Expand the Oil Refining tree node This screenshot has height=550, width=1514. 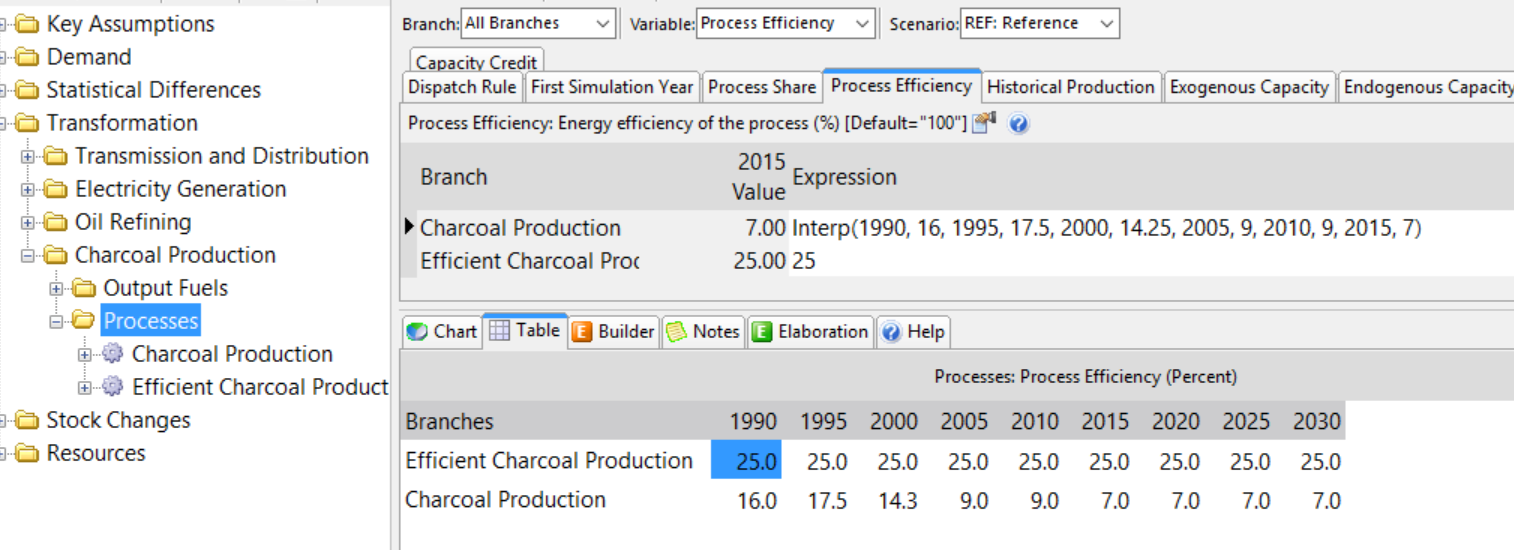tap(27, 223)
